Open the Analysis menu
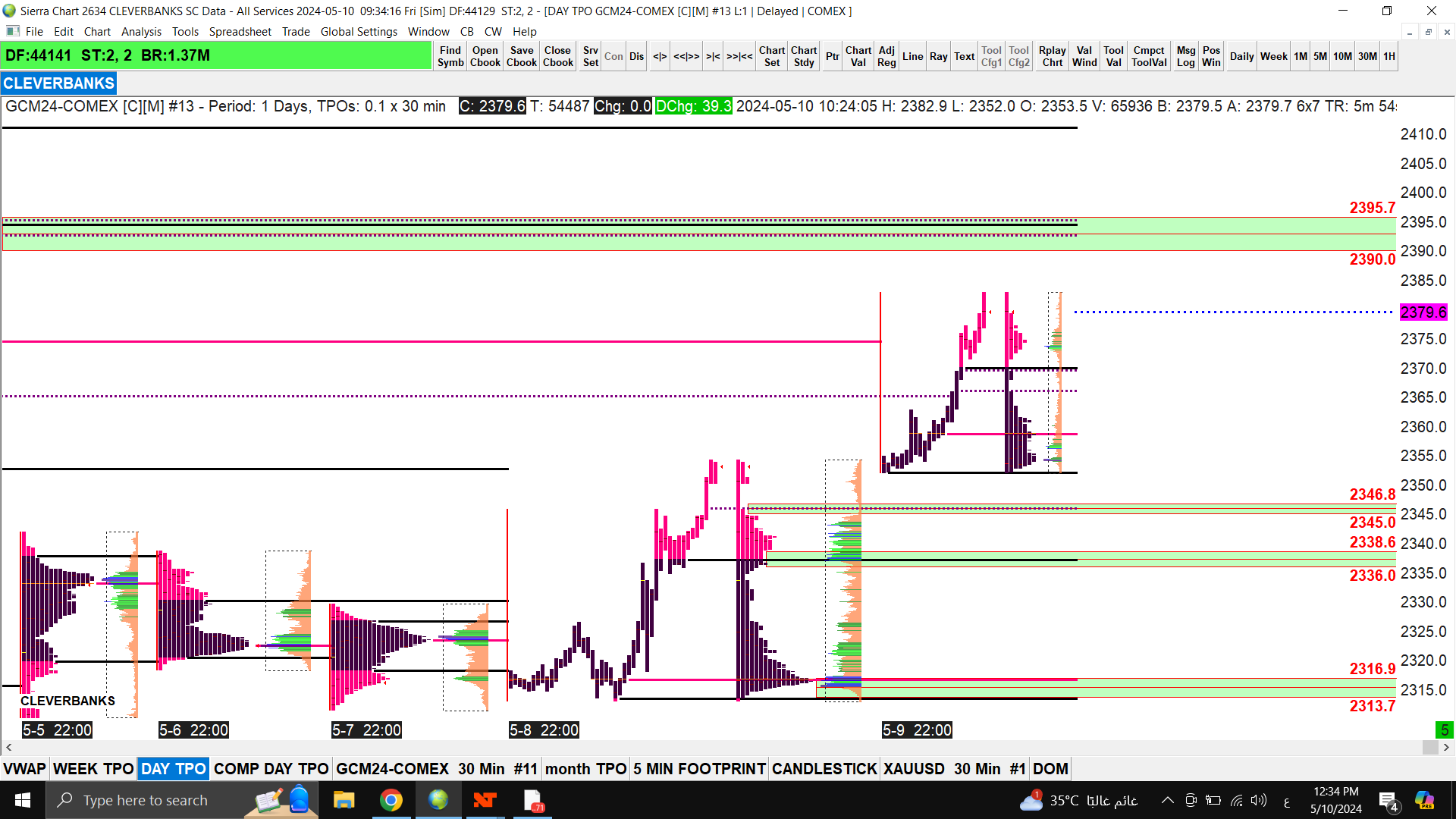 pyautogui.click(x=141, y=32)
